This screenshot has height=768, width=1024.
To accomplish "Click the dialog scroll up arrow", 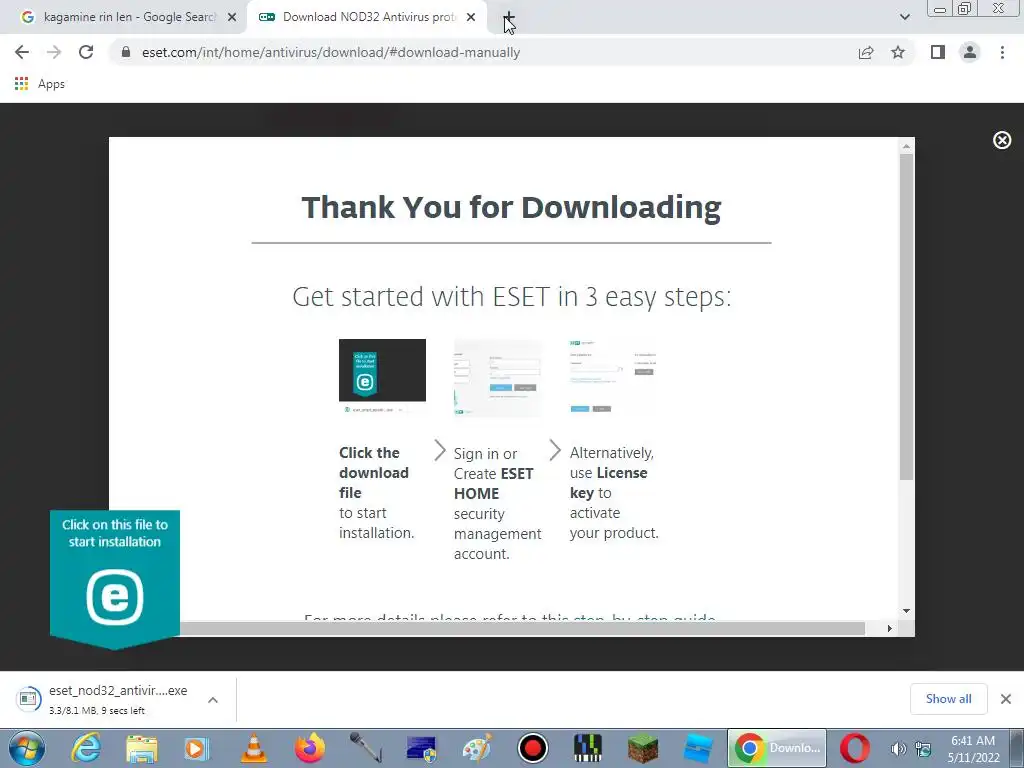I will pos(906,146).
